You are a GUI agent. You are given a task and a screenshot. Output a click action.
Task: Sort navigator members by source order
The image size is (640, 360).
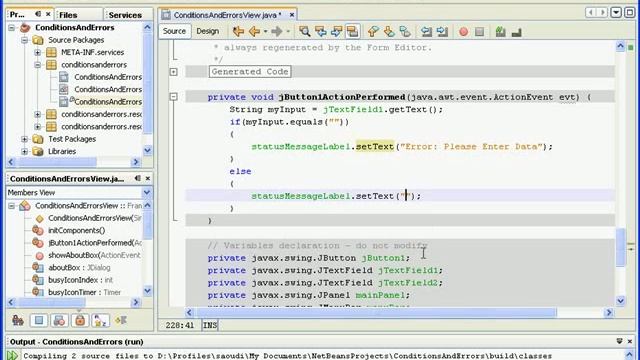pyautogui.click(x=121, y=320)
